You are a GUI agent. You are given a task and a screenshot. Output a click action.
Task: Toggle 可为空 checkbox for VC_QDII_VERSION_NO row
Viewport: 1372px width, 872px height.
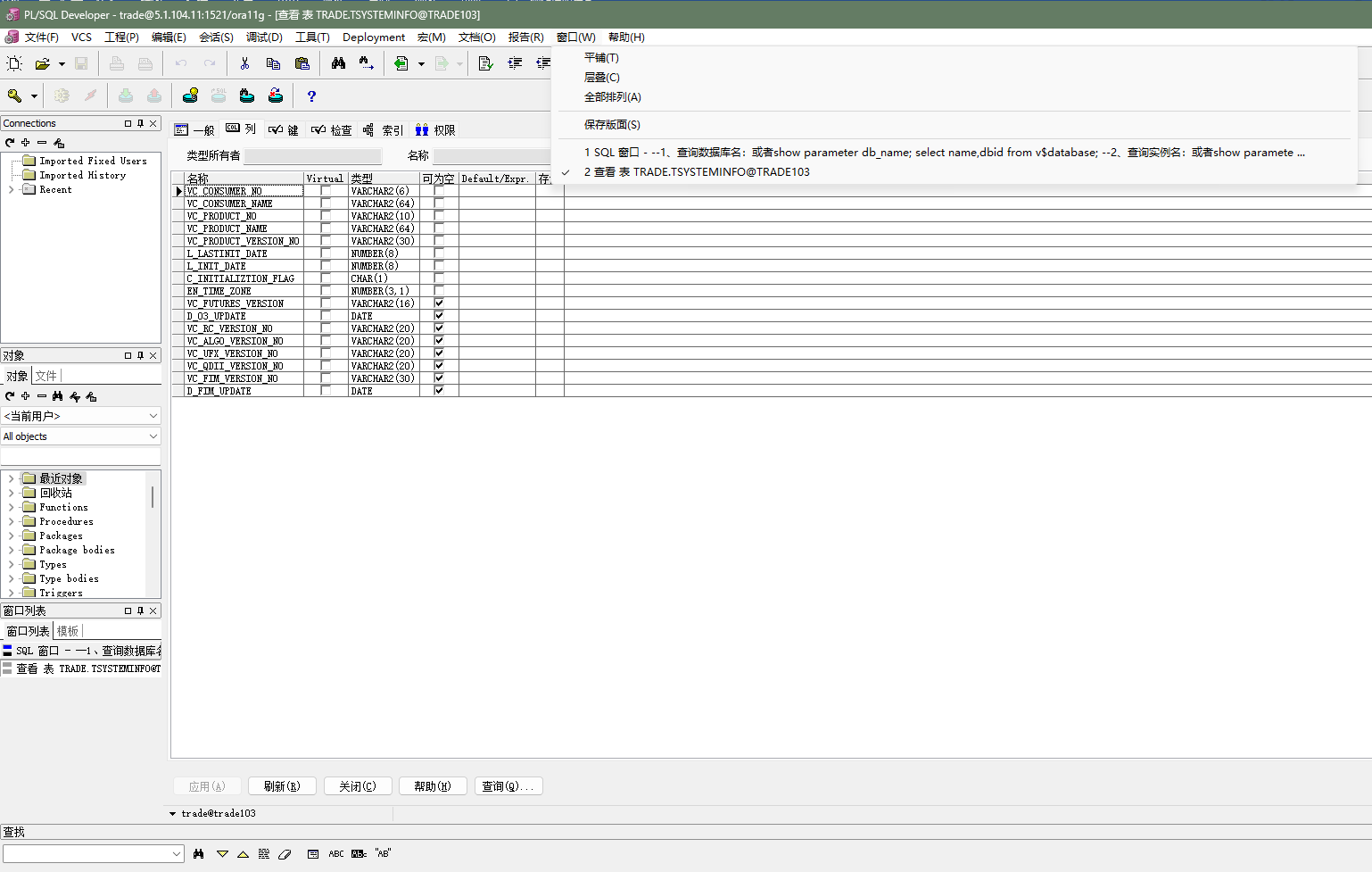pos(439,366)
